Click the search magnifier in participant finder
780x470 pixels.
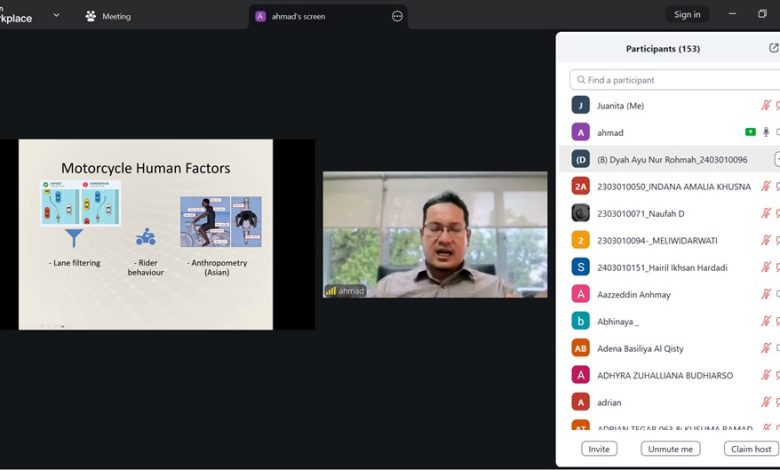(580, 80)
